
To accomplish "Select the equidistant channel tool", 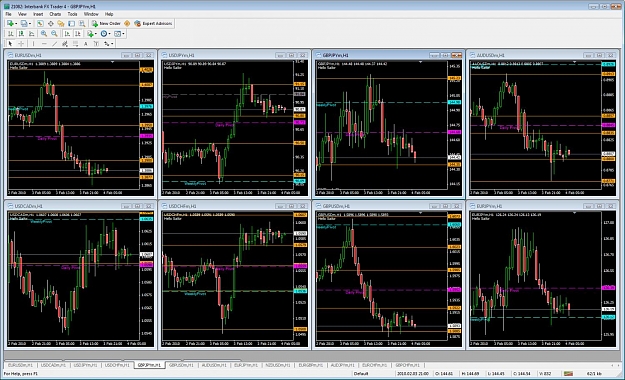I will click(65, 43).
